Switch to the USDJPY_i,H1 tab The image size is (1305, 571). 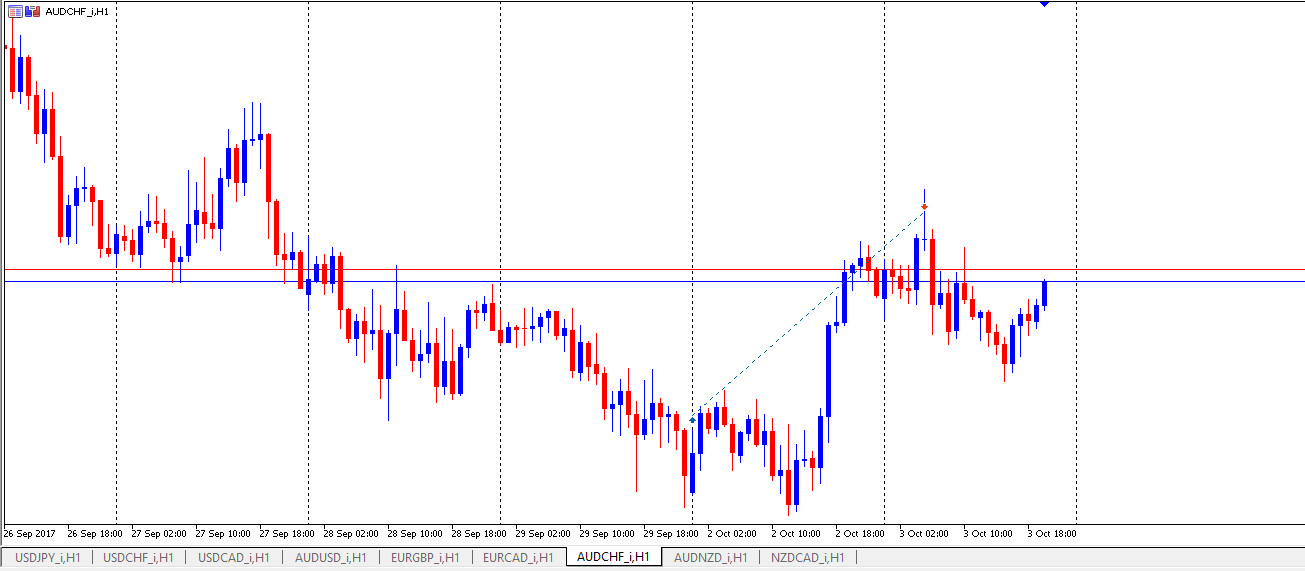click(47, 557)
